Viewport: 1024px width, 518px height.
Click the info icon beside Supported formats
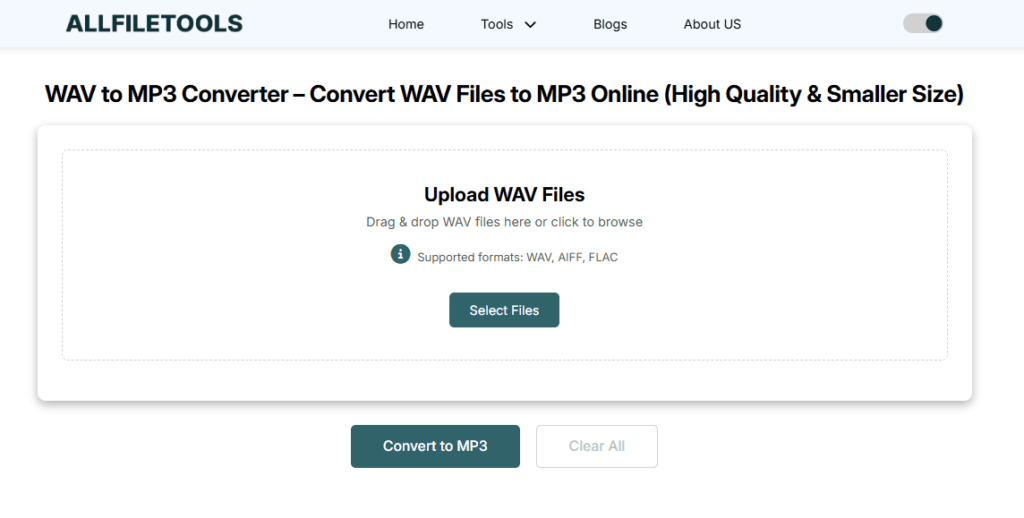coord(400,254)
